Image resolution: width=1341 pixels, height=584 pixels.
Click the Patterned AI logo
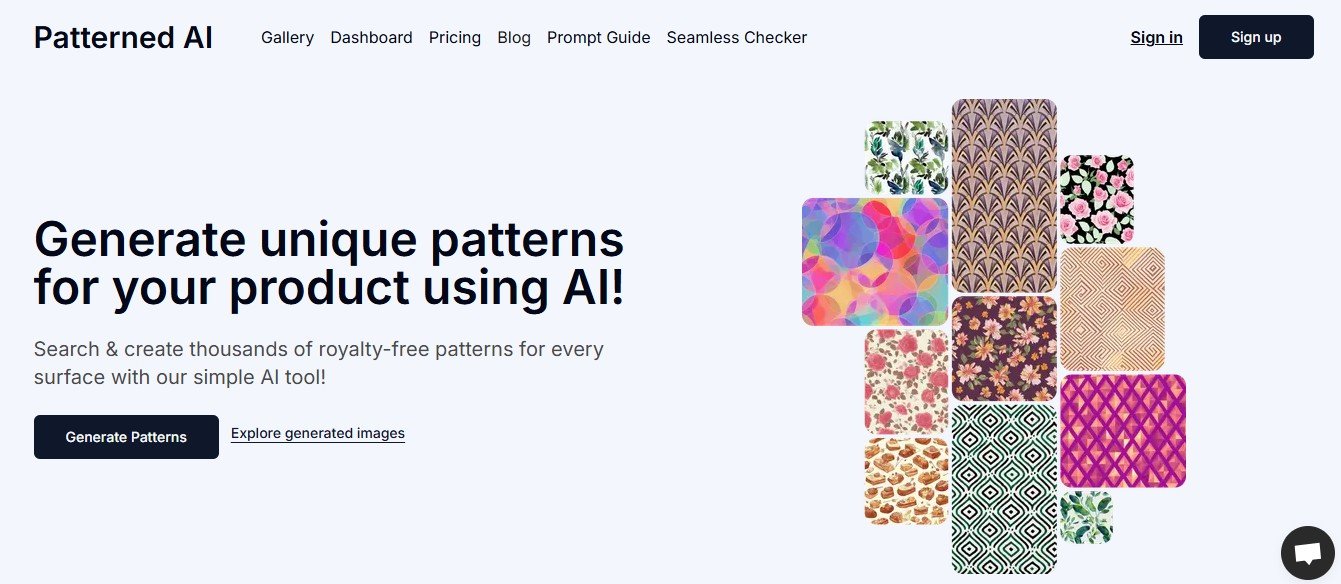[123, 37]
